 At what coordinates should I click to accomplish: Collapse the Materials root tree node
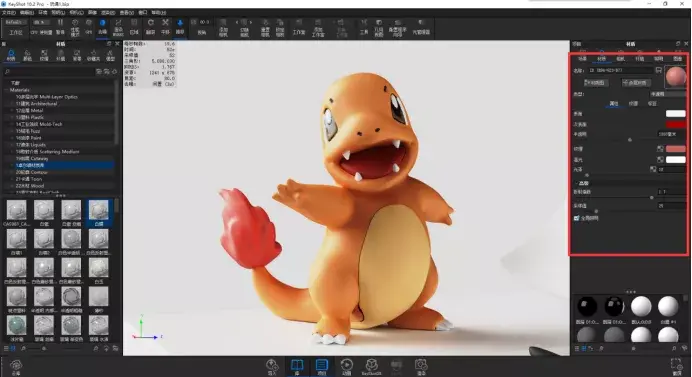[6, 90]
